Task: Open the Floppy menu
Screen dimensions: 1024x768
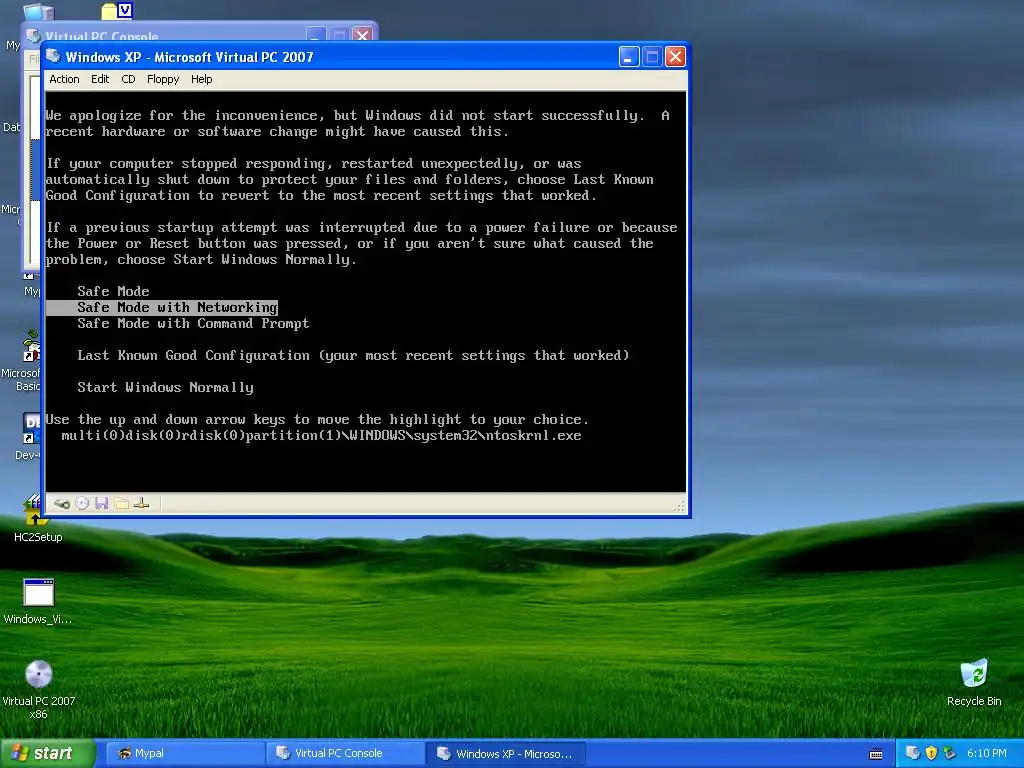Action: (x=163, y=79)
